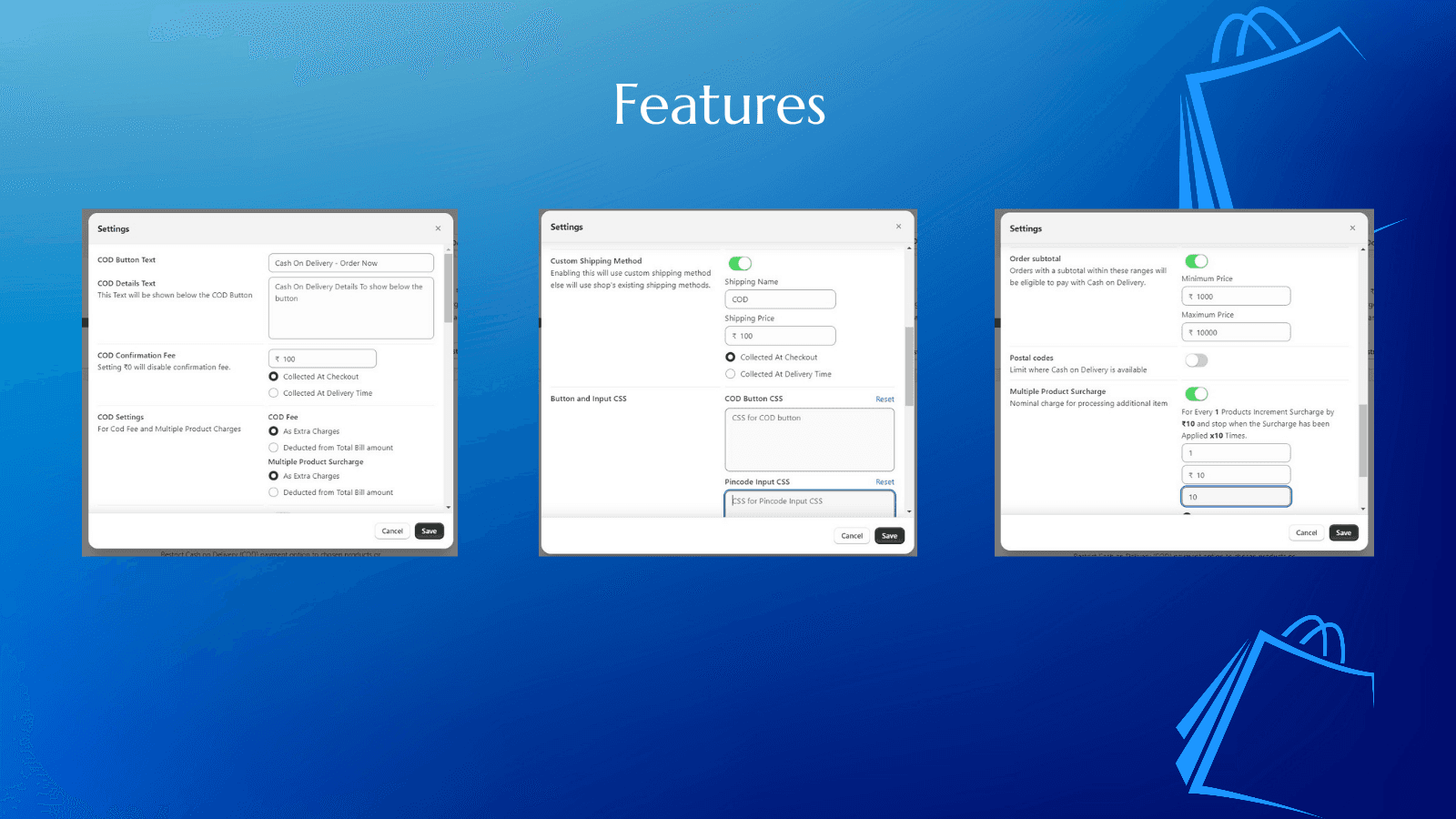Select As Extra Charges under Multiple Product Surcharge
This screenshot has height=819, width=1456.
[274, 476]
